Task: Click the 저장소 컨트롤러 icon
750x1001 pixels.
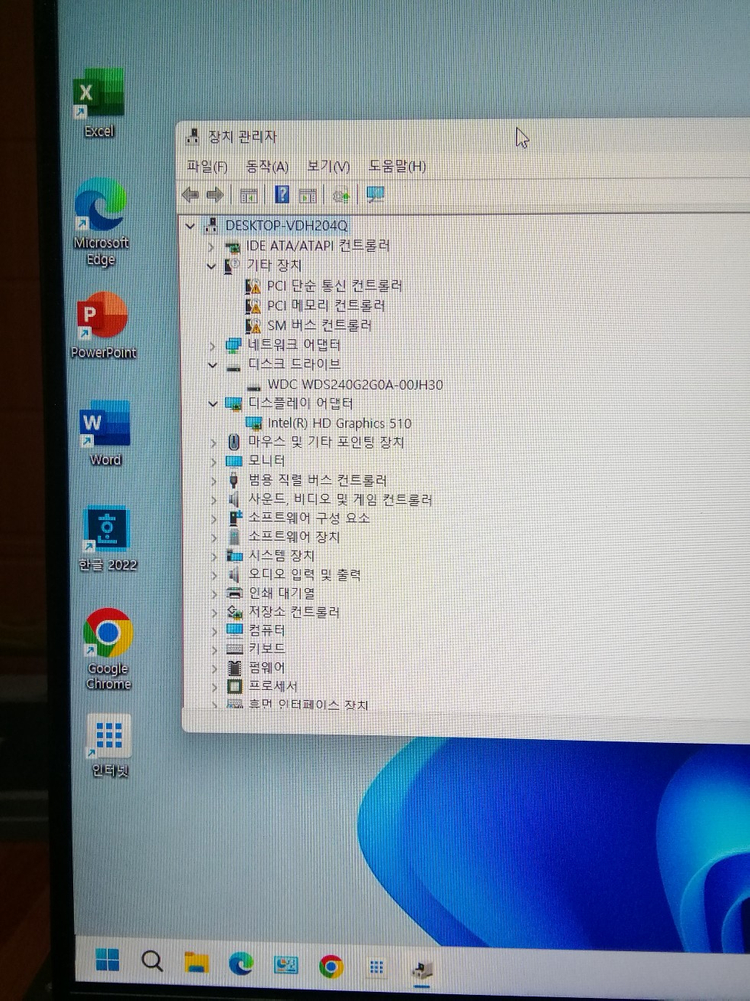Action: point(235,612)
